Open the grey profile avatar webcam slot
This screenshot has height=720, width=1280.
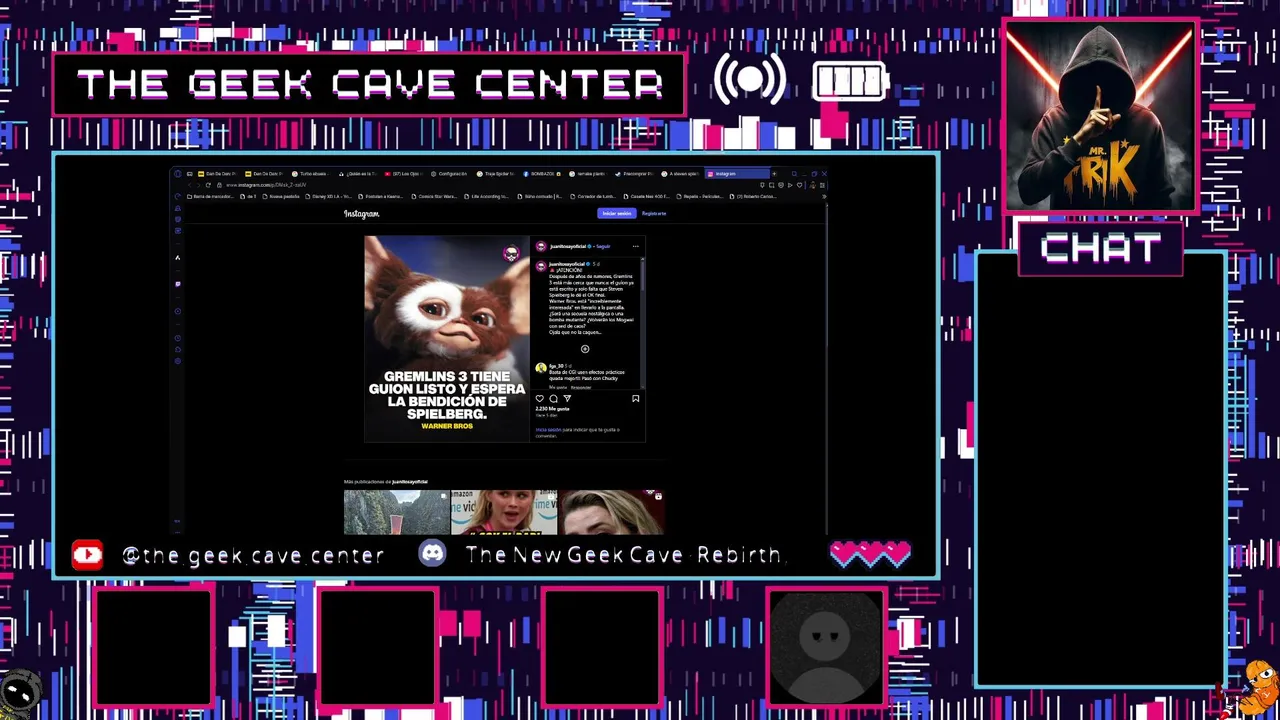point(825,646)
